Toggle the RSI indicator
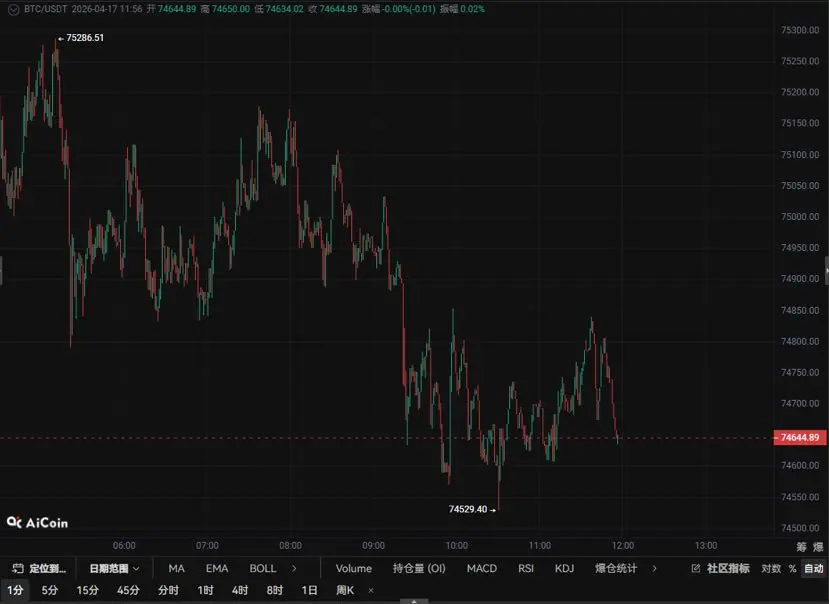The height and width of the screenshot is (604, 829). 526,569
